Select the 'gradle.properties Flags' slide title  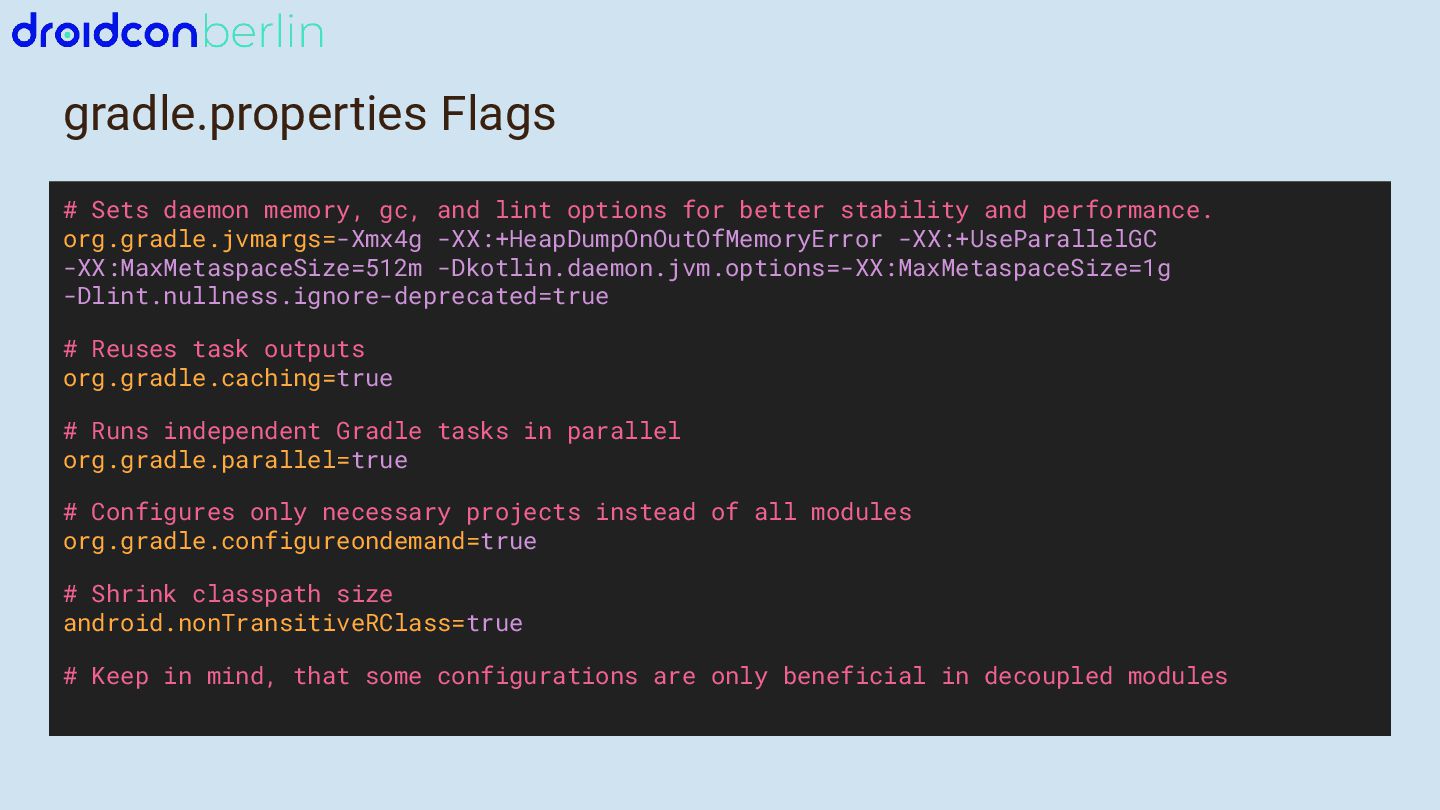pos(310,114)
